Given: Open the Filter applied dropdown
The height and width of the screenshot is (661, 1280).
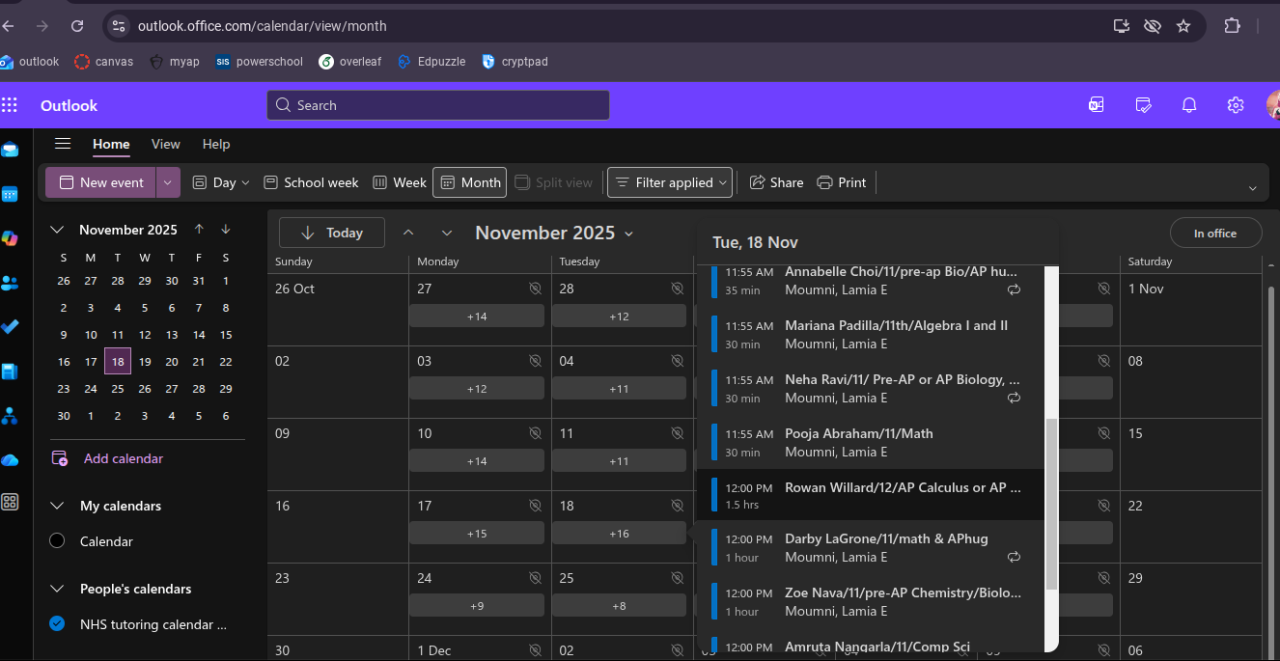Looking at the screenshot, I should [x=670, y=183].
